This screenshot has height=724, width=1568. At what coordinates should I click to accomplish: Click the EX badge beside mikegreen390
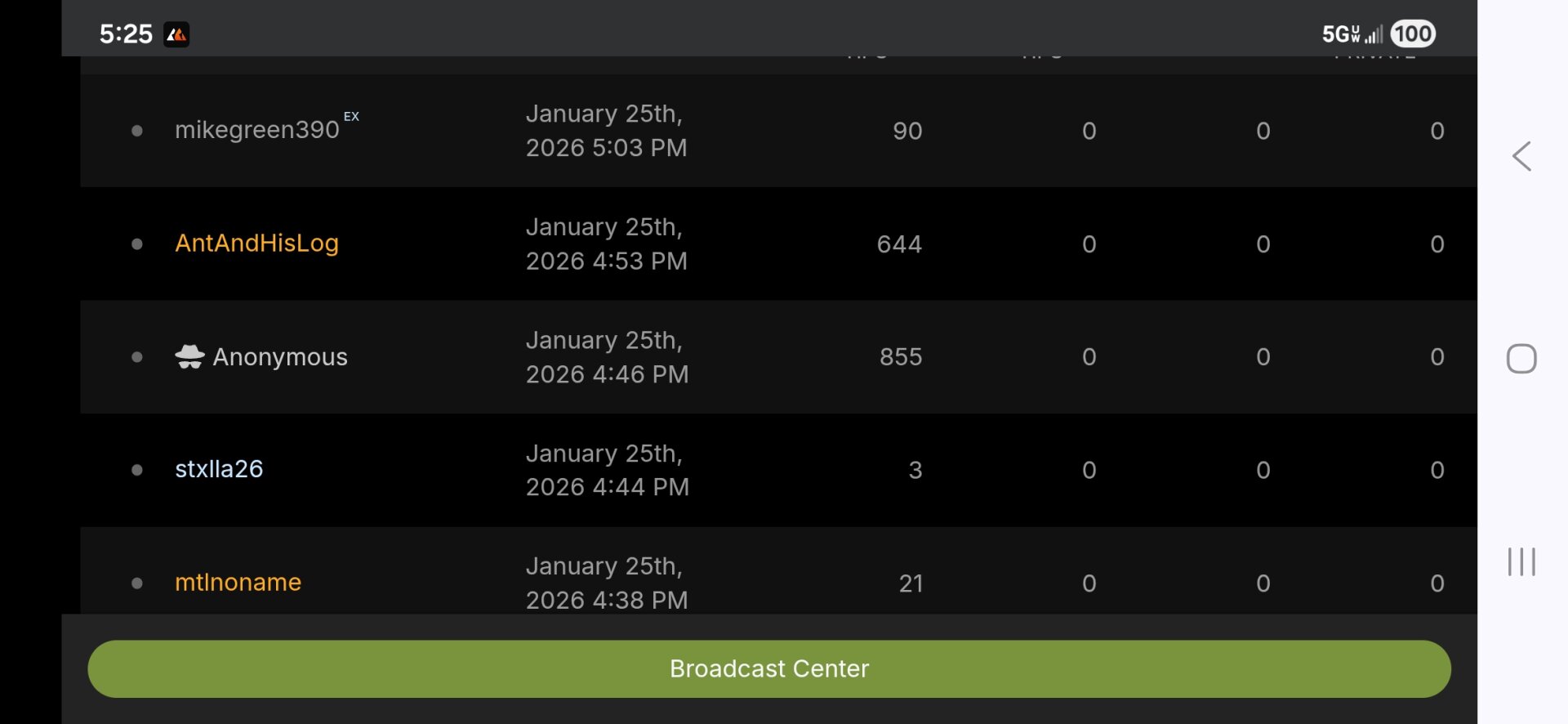[x=351, y=116]
